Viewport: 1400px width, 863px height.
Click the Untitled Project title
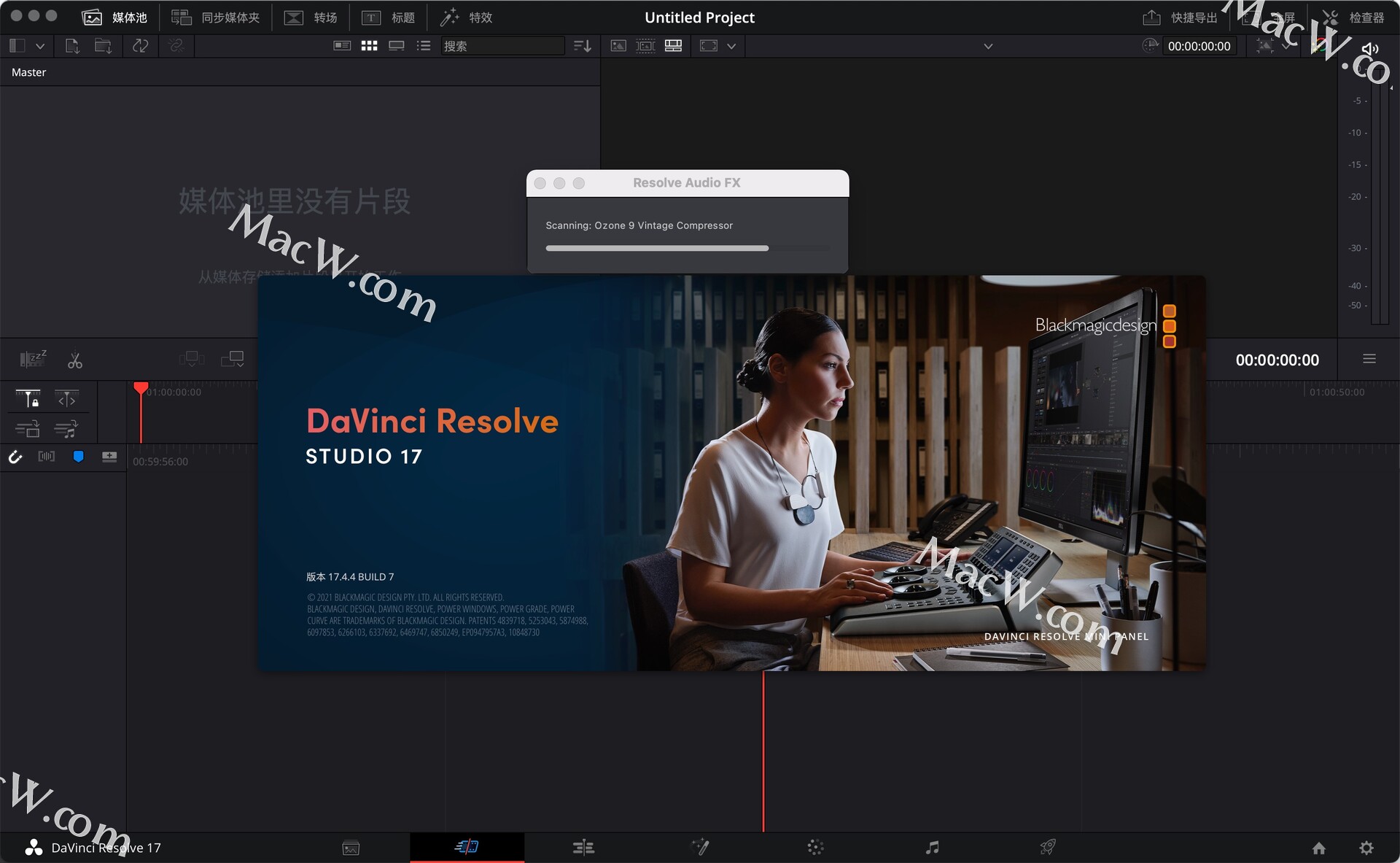pos(699,18)
